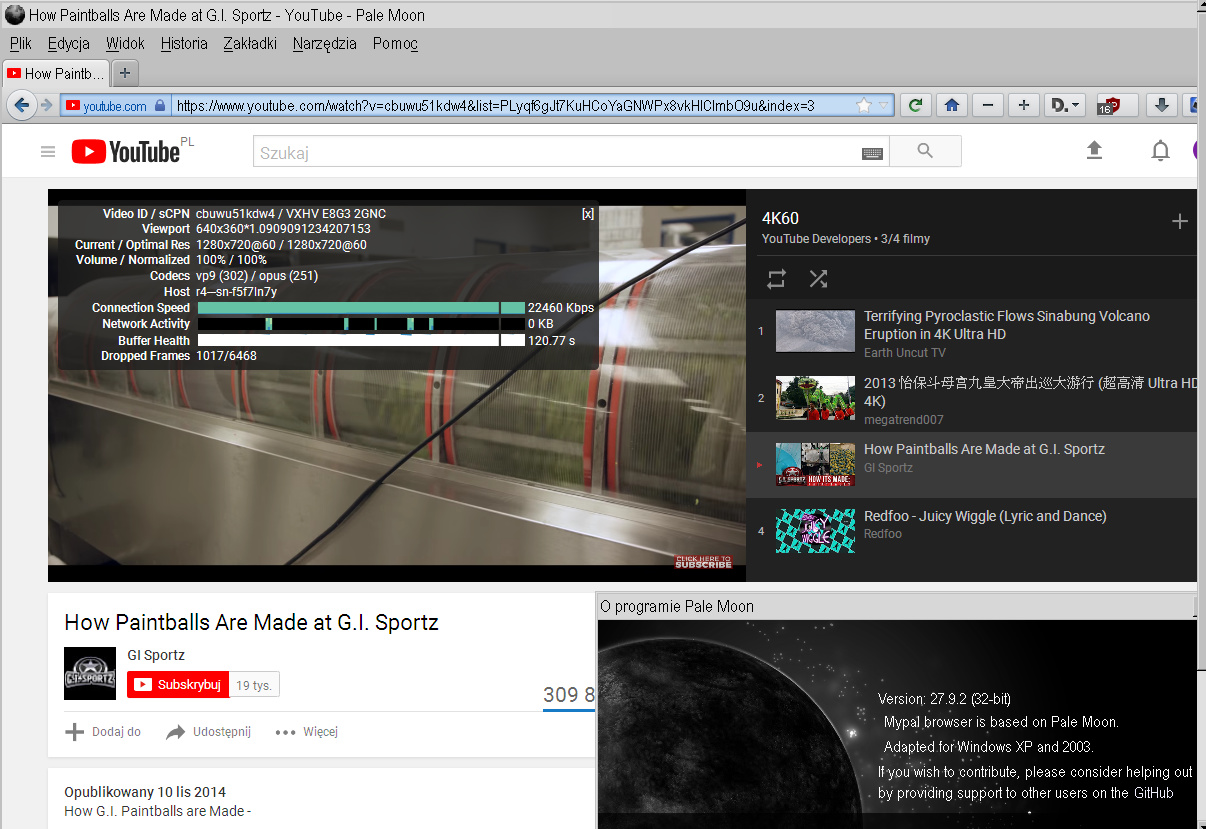Open the YouTube hamburger guide menu
Viewport: 1206px width, 829px height.
pyautogui.click(x=48, y=151)
